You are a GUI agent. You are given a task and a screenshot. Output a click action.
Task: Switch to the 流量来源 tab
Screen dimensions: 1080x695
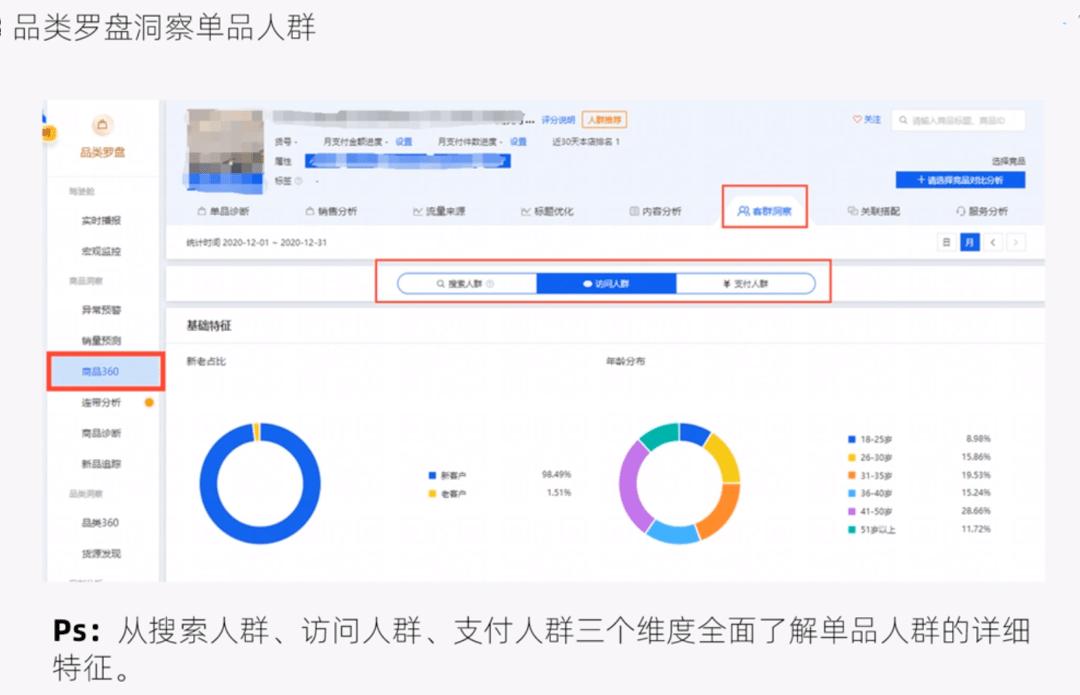(439, 211)
